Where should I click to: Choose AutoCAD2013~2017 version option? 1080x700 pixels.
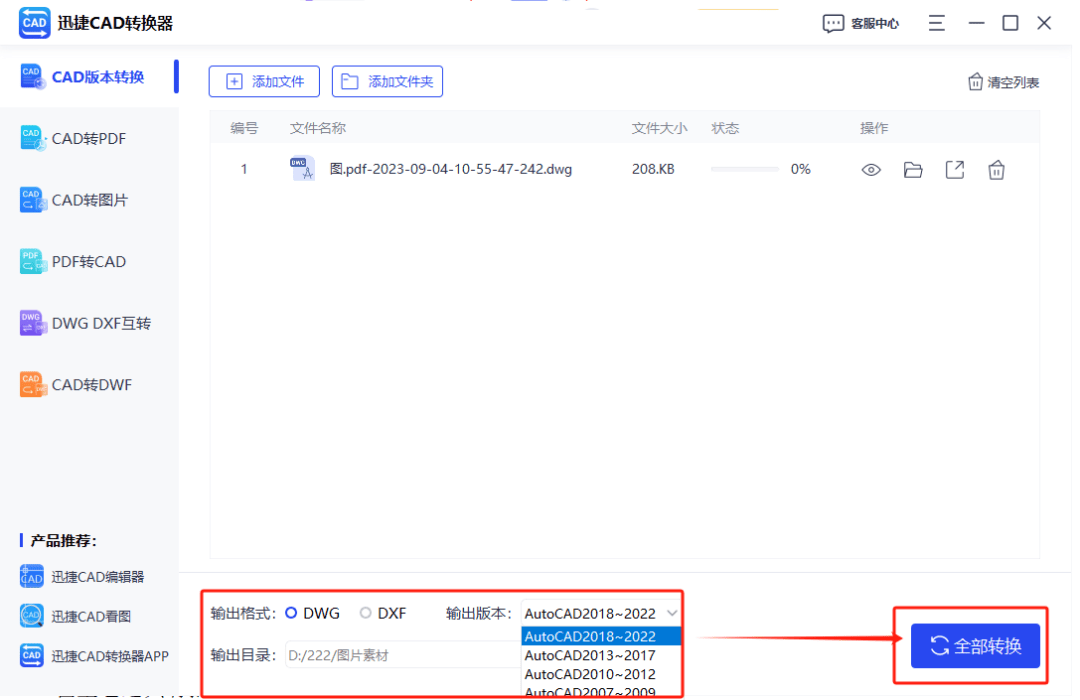coord(601,655)
